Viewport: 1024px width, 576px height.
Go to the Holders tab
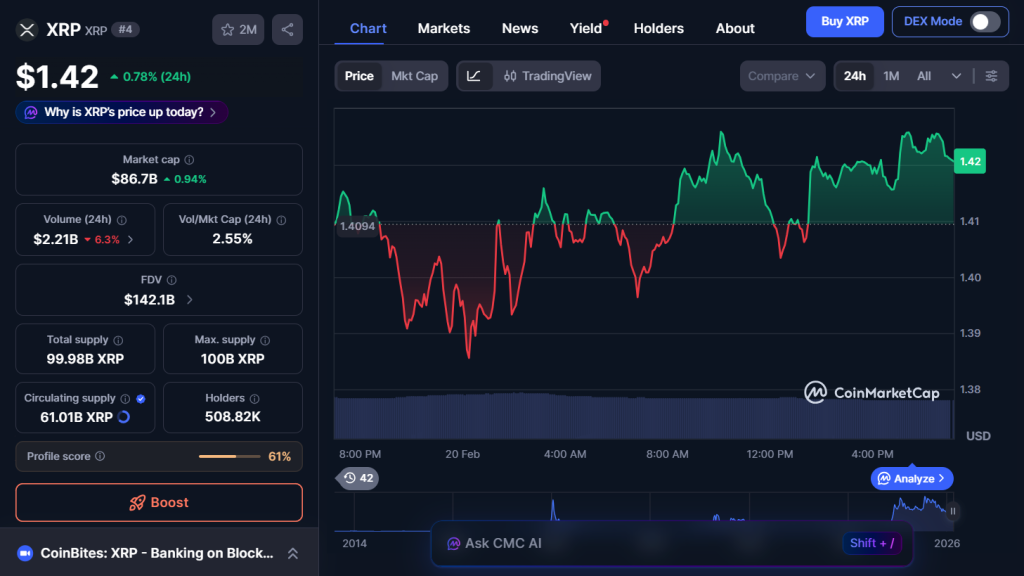tap(659, 28)
